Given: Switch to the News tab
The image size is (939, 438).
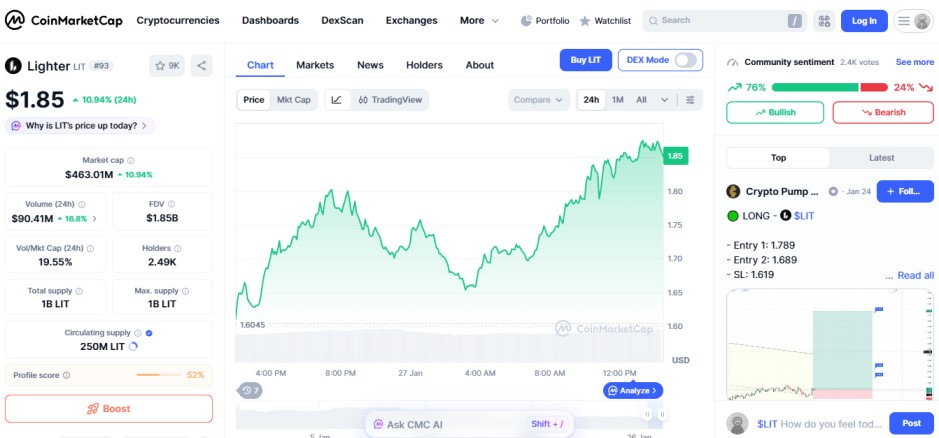Looking at the screenshot, I should (x=370, y=65).
